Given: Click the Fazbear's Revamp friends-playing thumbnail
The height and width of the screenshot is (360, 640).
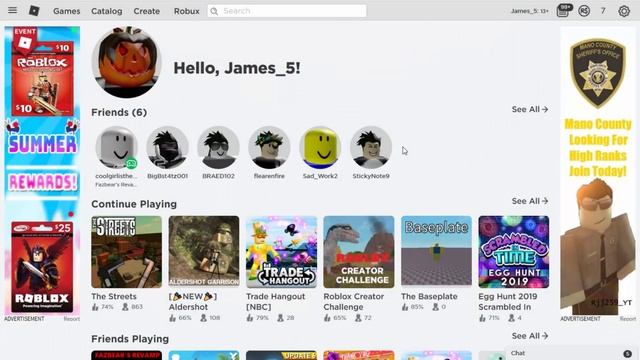Looking at the screenshot, I should pos(127,355).
